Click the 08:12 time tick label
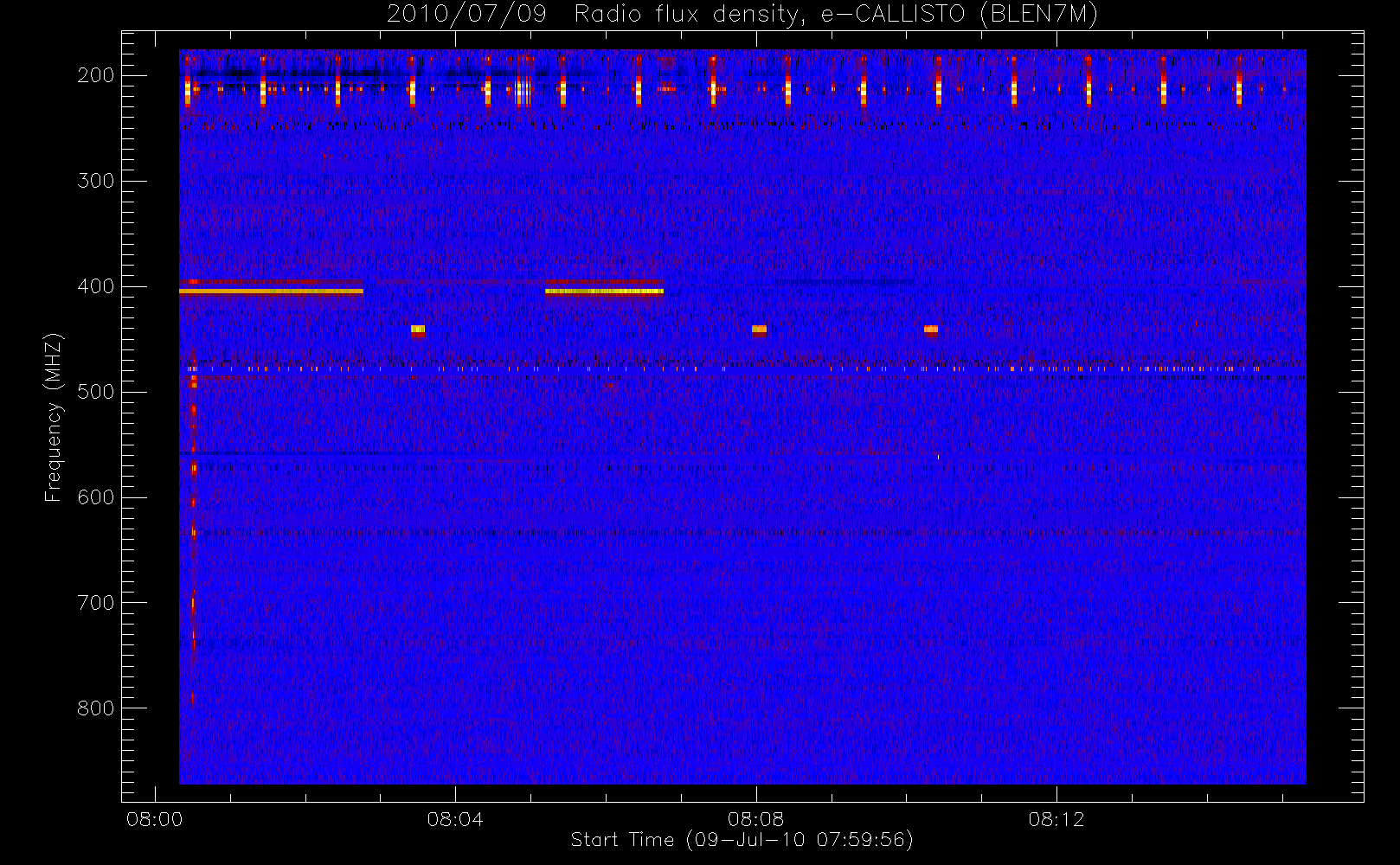The width and height of the screenshot is (1400, 865). (1056, 819)
